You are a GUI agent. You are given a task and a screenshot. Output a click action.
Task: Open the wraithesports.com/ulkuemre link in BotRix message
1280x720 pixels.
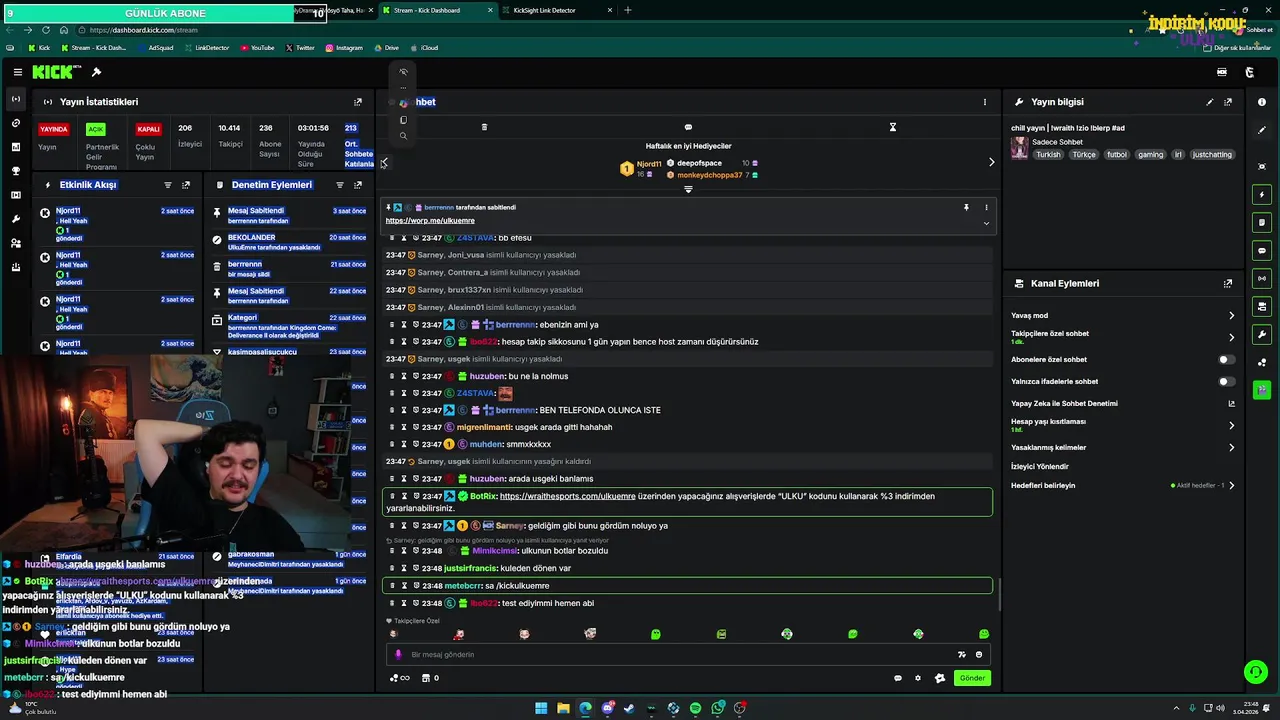pos(568,496)
